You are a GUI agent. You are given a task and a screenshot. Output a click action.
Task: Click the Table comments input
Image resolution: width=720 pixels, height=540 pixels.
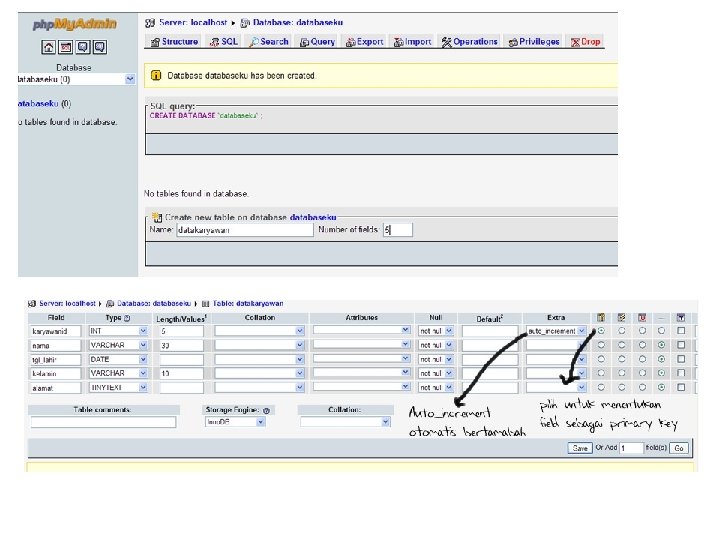pos(103,422)
